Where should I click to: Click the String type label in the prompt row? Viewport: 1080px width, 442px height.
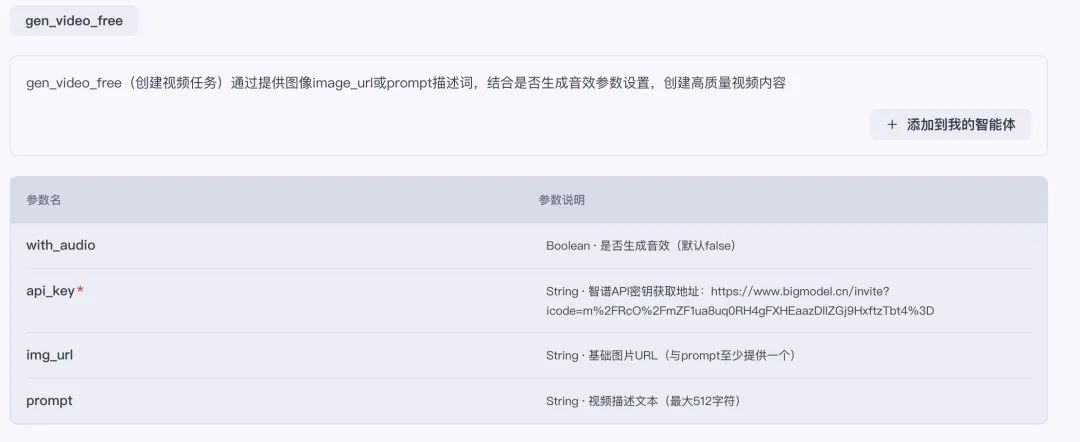562,402
